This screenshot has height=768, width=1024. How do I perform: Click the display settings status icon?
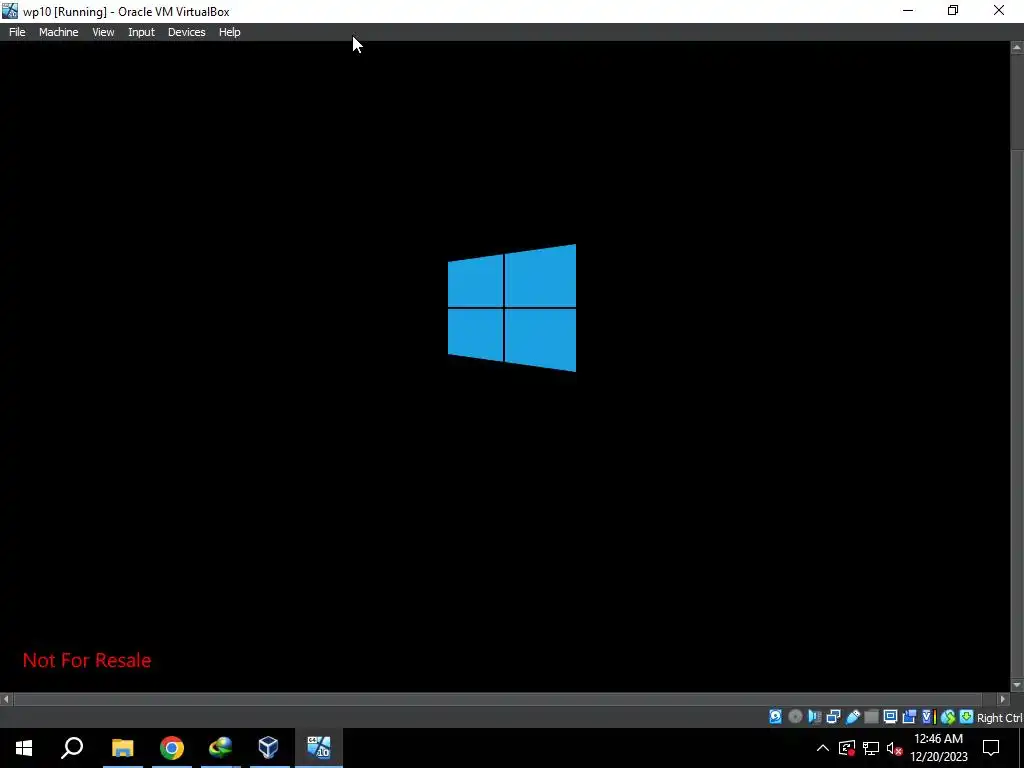tap(890, 717)
